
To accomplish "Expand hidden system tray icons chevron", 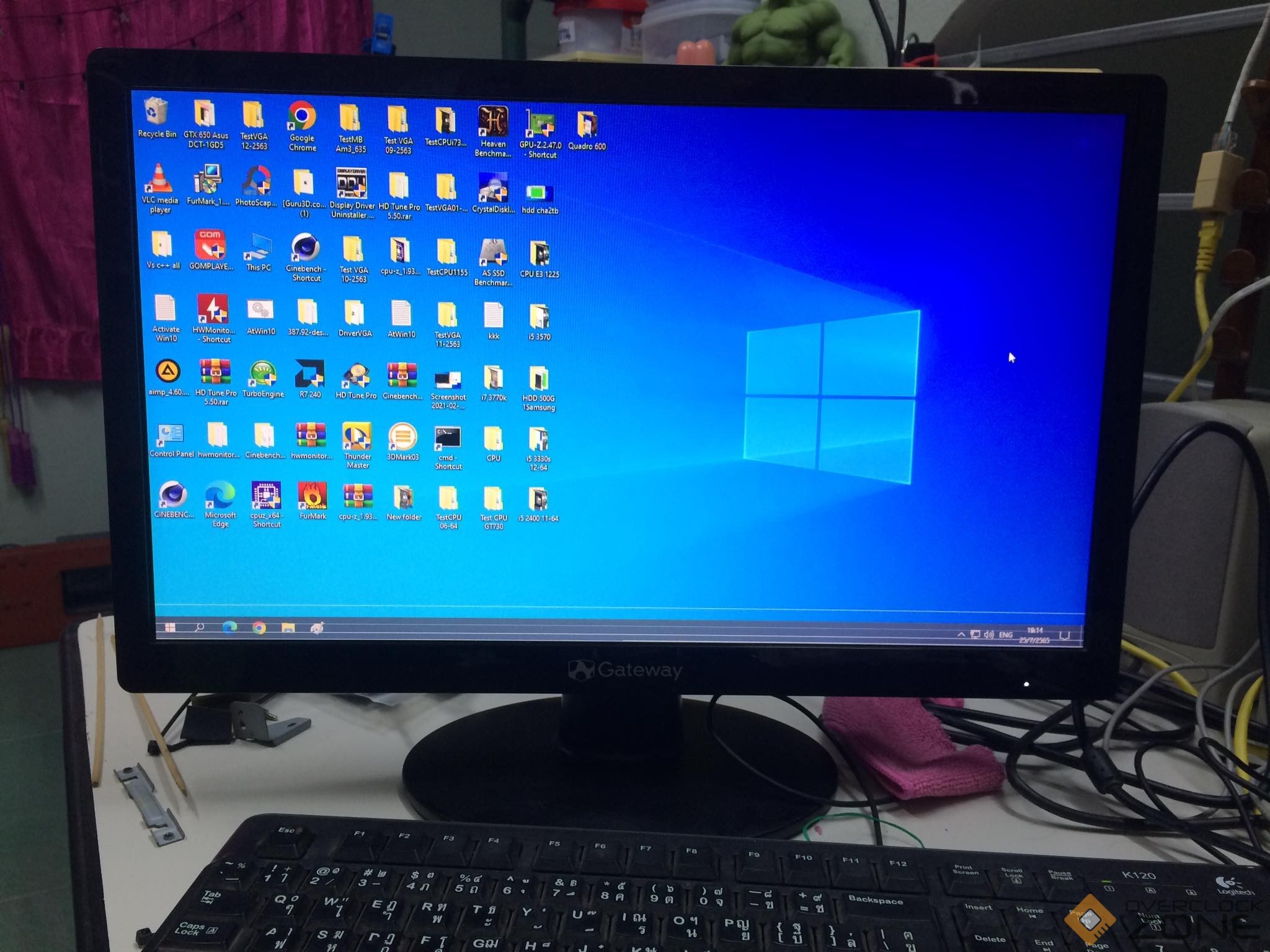I will click(x=961, y=634).
